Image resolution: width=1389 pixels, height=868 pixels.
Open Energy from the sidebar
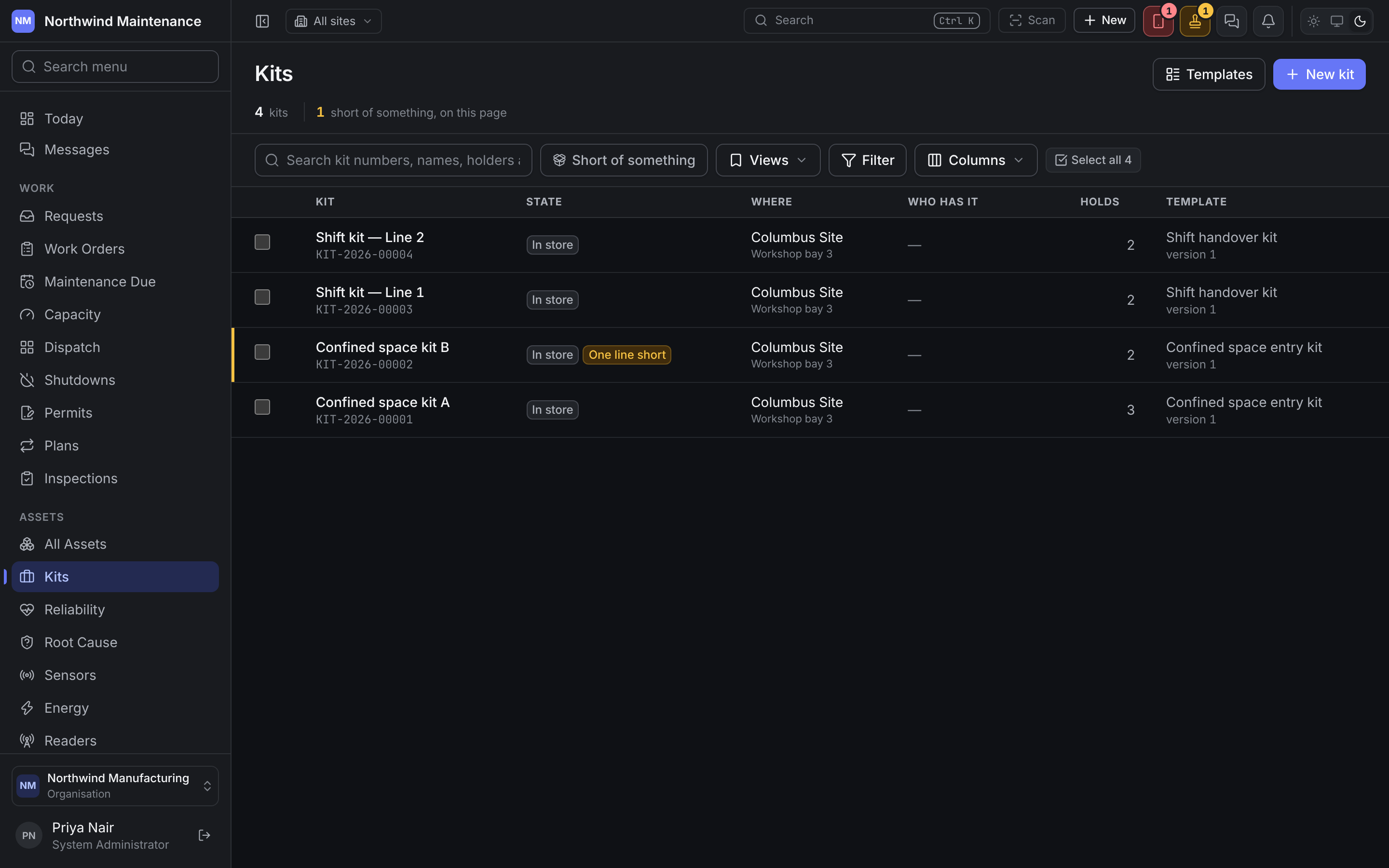pos(115,708)
